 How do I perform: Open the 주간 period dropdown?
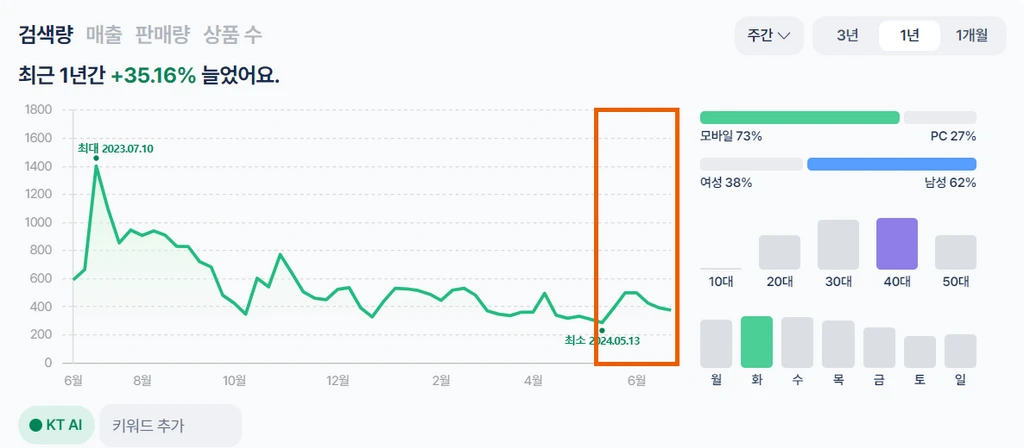(768, 36)
